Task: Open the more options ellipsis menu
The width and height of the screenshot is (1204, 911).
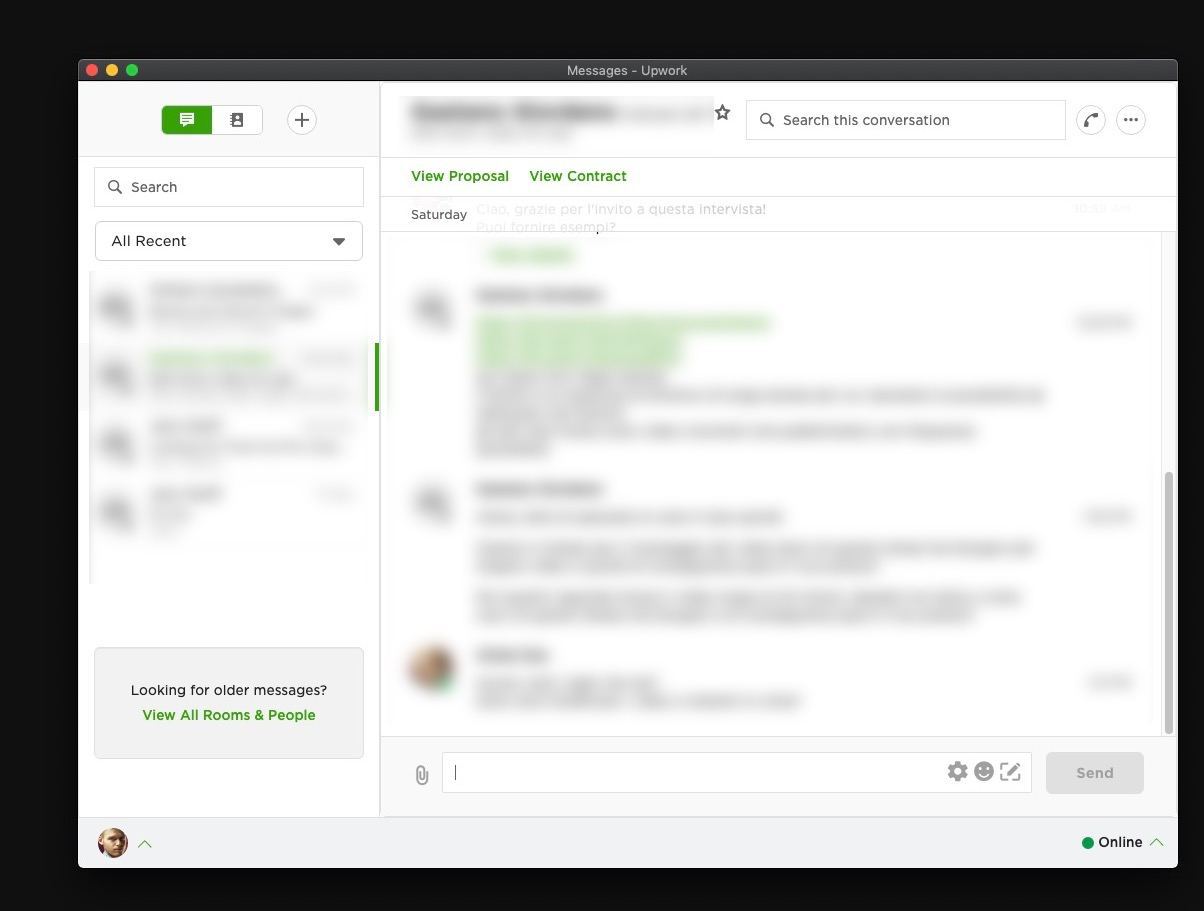Action: (1130, 120)
